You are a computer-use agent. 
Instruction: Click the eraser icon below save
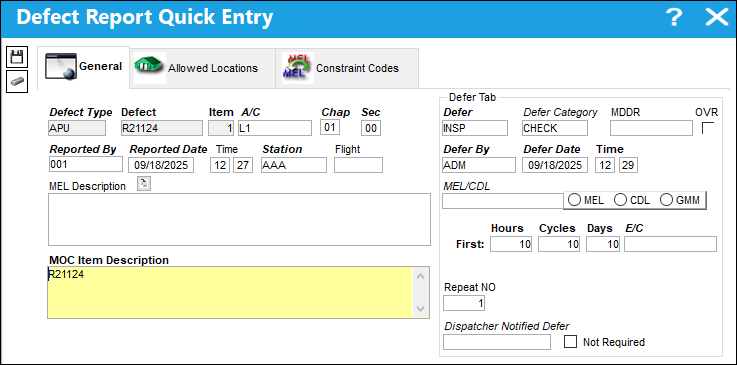(17, 81)
